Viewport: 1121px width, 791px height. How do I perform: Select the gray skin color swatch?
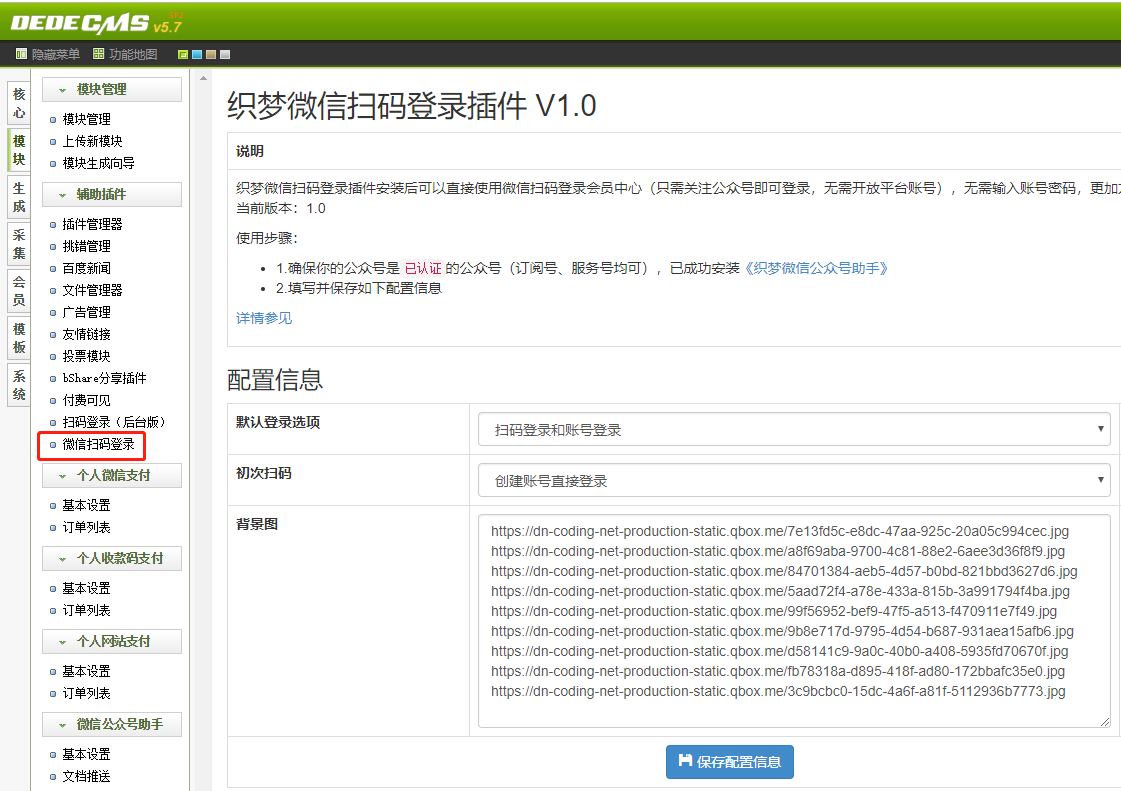click(x=224, y=54)
